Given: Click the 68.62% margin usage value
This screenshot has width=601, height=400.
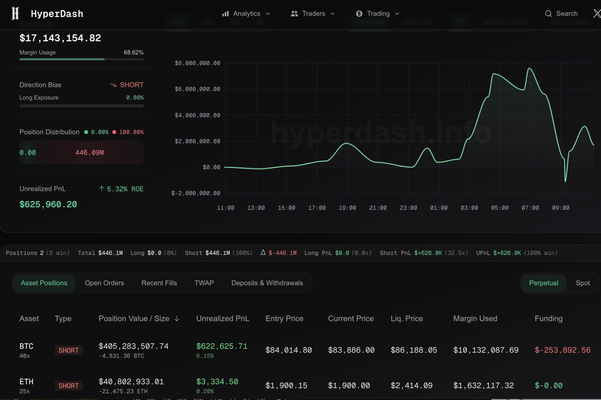Looking at the screenshot, I should (133, 52).
